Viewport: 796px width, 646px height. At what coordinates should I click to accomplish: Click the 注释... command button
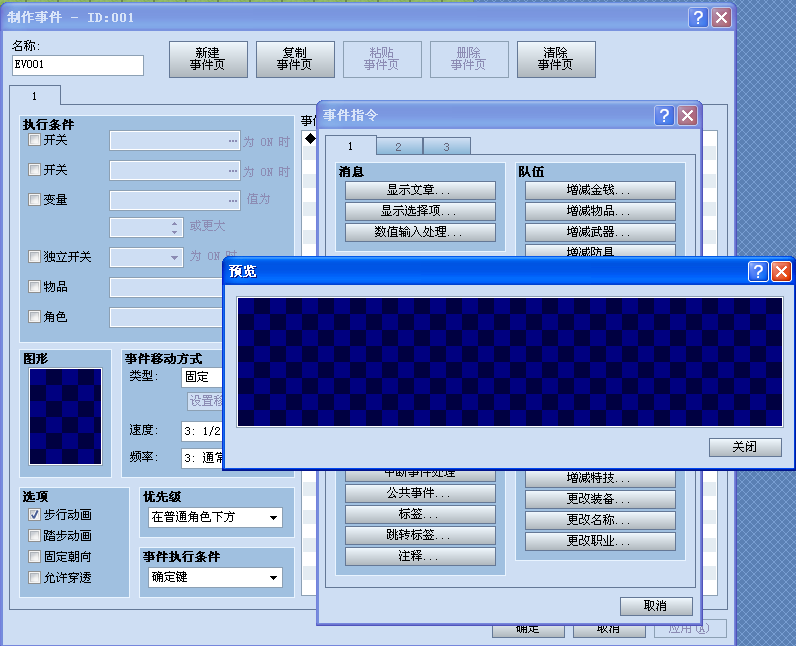tap(420, 557)
